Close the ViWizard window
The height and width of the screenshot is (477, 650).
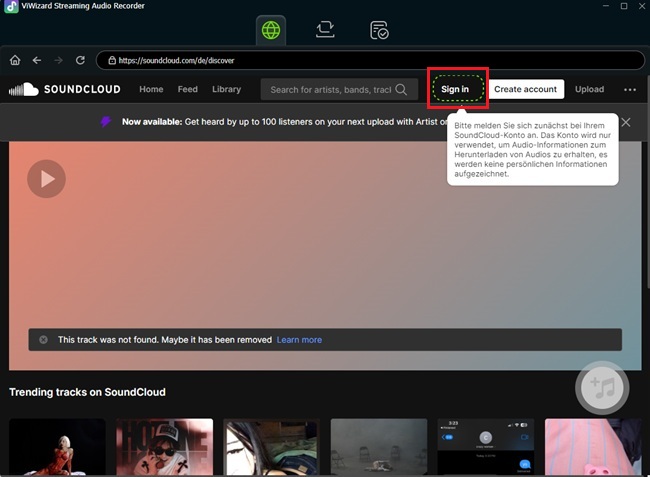coord(642,6)
